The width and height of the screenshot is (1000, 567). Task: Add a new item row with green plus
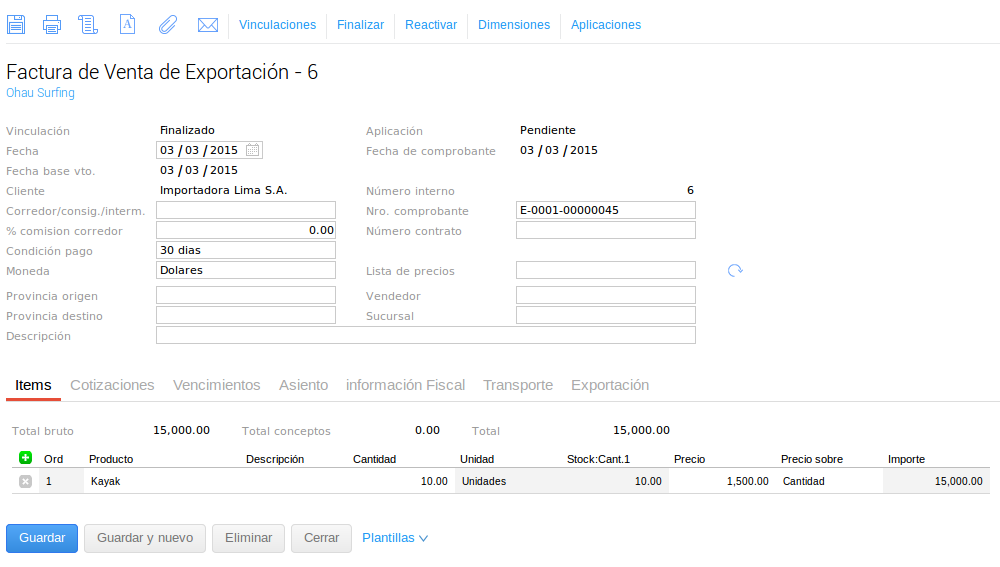click(x=26, y=457)
